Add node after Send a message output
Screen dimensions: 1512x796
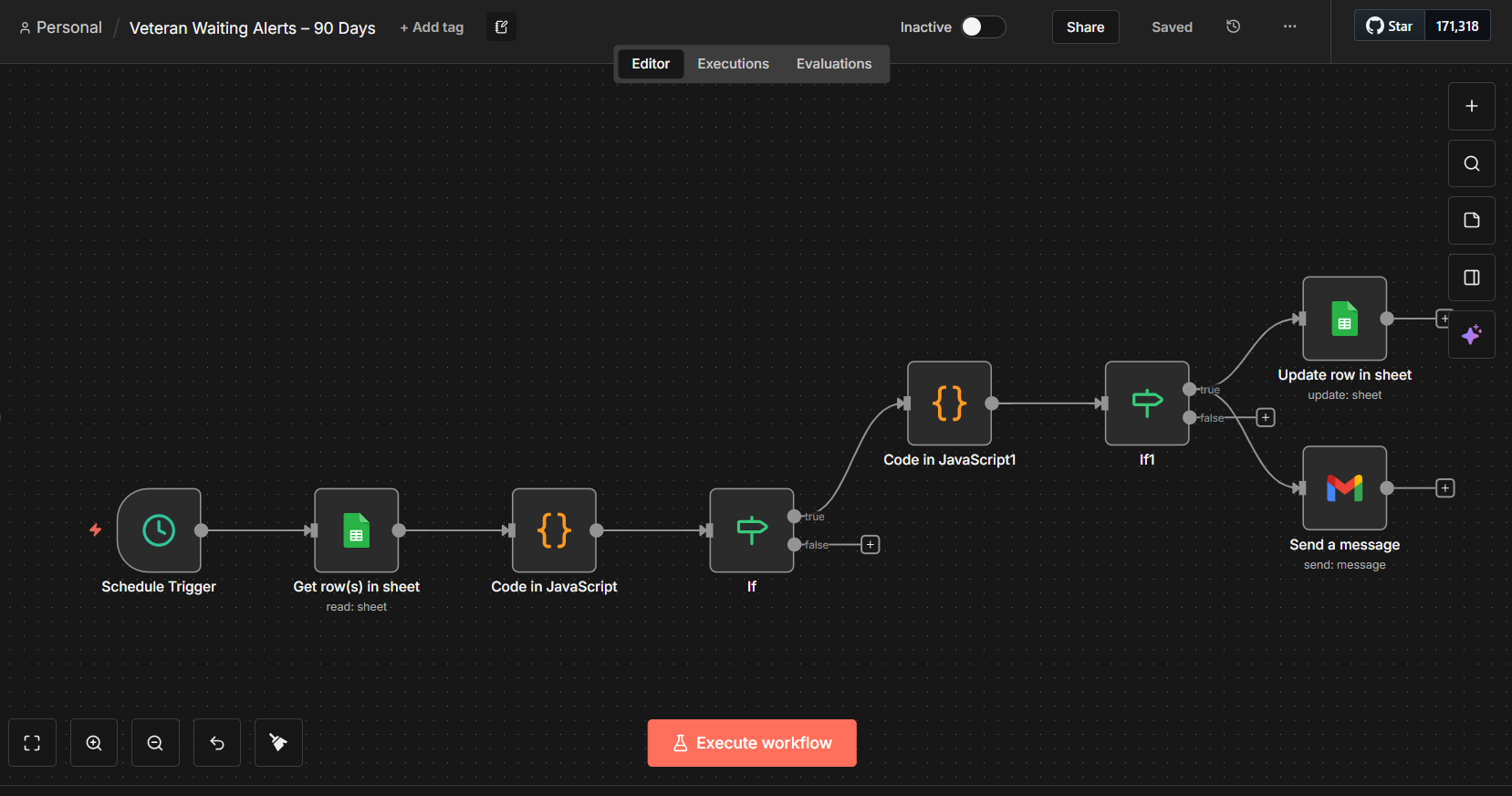1445,488
